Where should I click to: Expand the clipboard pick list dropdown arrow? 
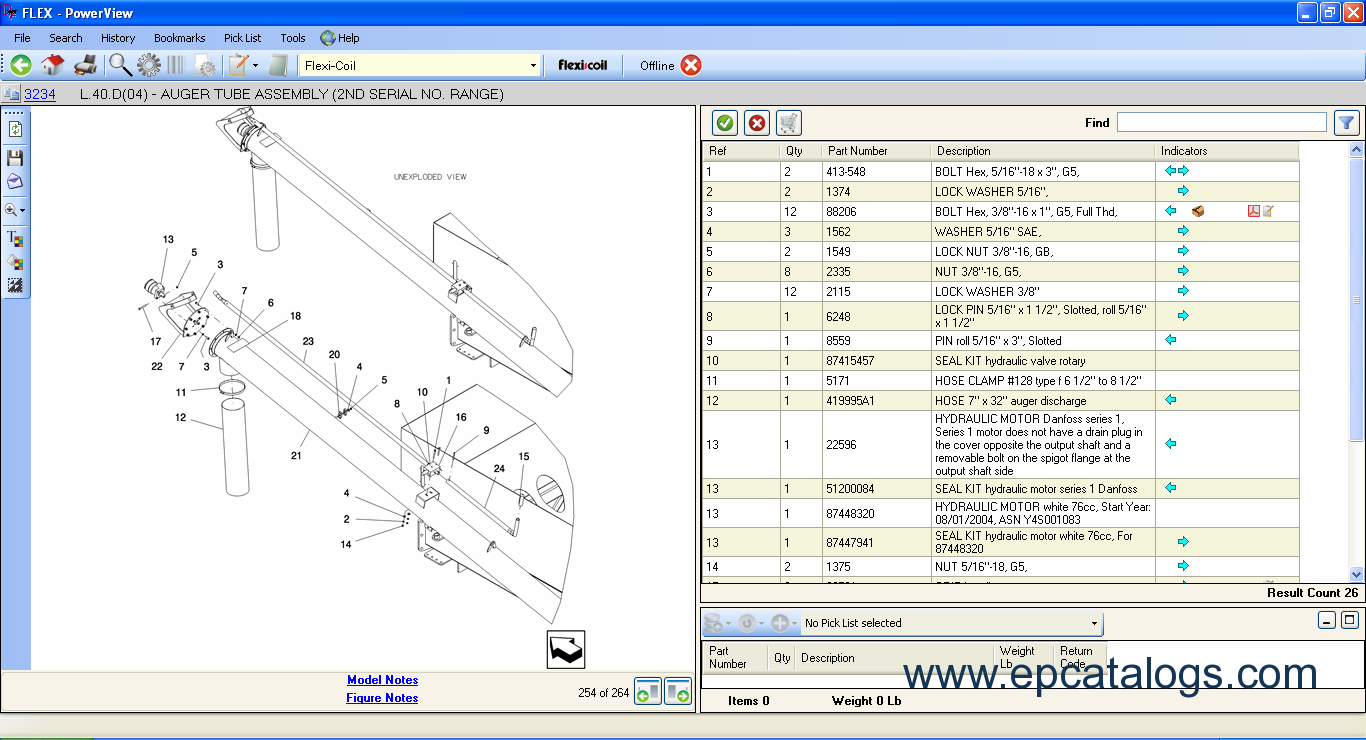coord(255,65)
